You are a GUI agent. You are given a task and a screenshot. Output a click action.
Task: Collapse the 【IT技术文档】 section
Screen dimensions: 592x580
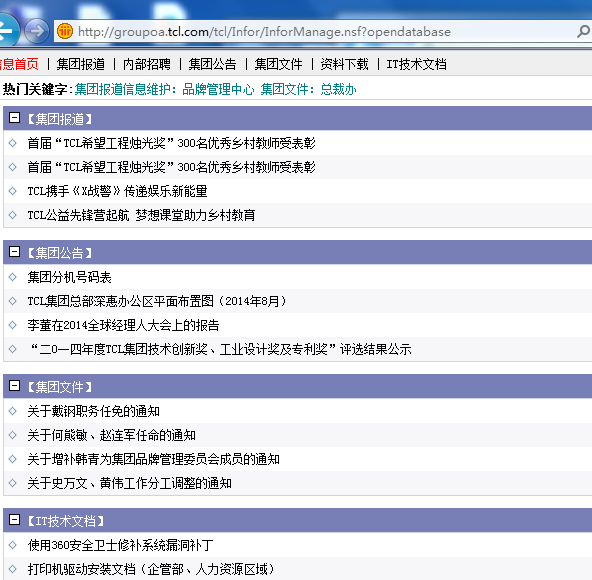pyautogui.click(x=14, y=520)
